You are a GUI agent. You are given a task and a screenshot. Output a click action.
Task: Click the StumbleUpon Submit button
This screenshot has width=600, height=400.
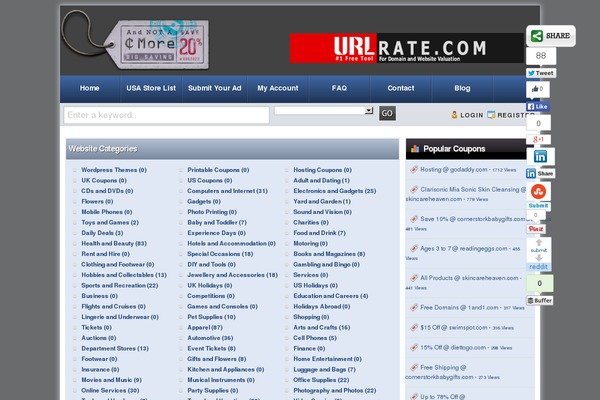click(x=538, y=206)
